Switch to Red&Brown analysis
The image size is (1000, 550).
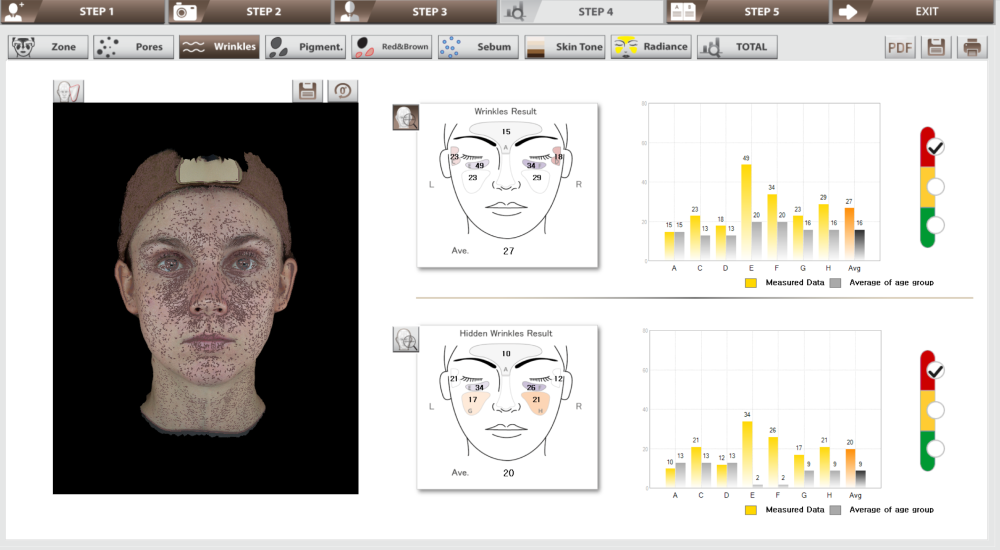tap(391, 47)
